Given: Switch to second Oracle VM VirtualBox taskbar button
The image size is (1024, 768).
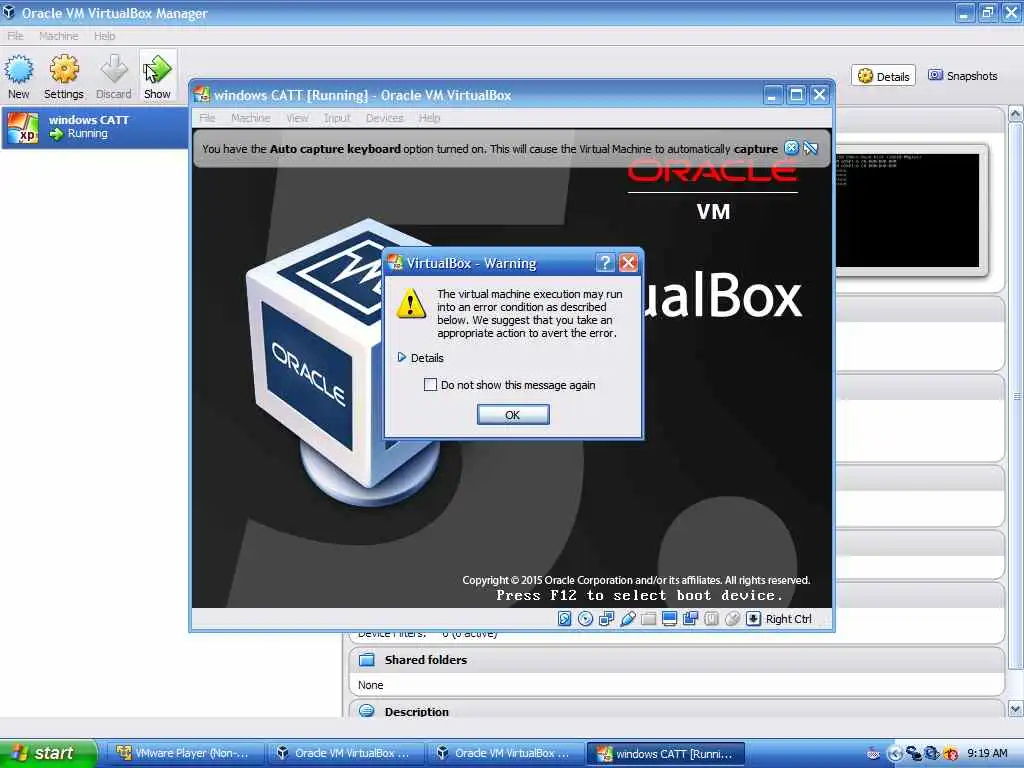Looking at the screenshot, I should click(x=505, y=753).
